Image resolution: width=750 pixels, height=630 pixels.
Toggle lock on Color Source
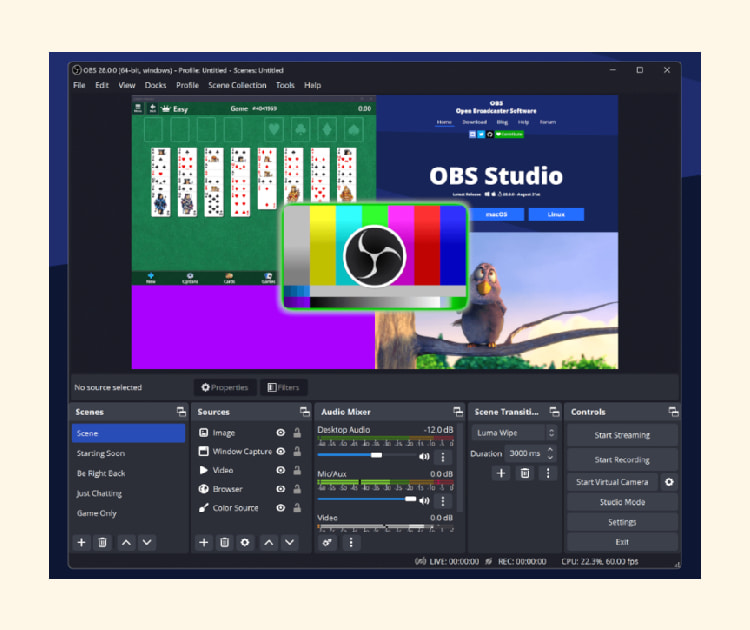pyautogui.click(x=297, y=508)
